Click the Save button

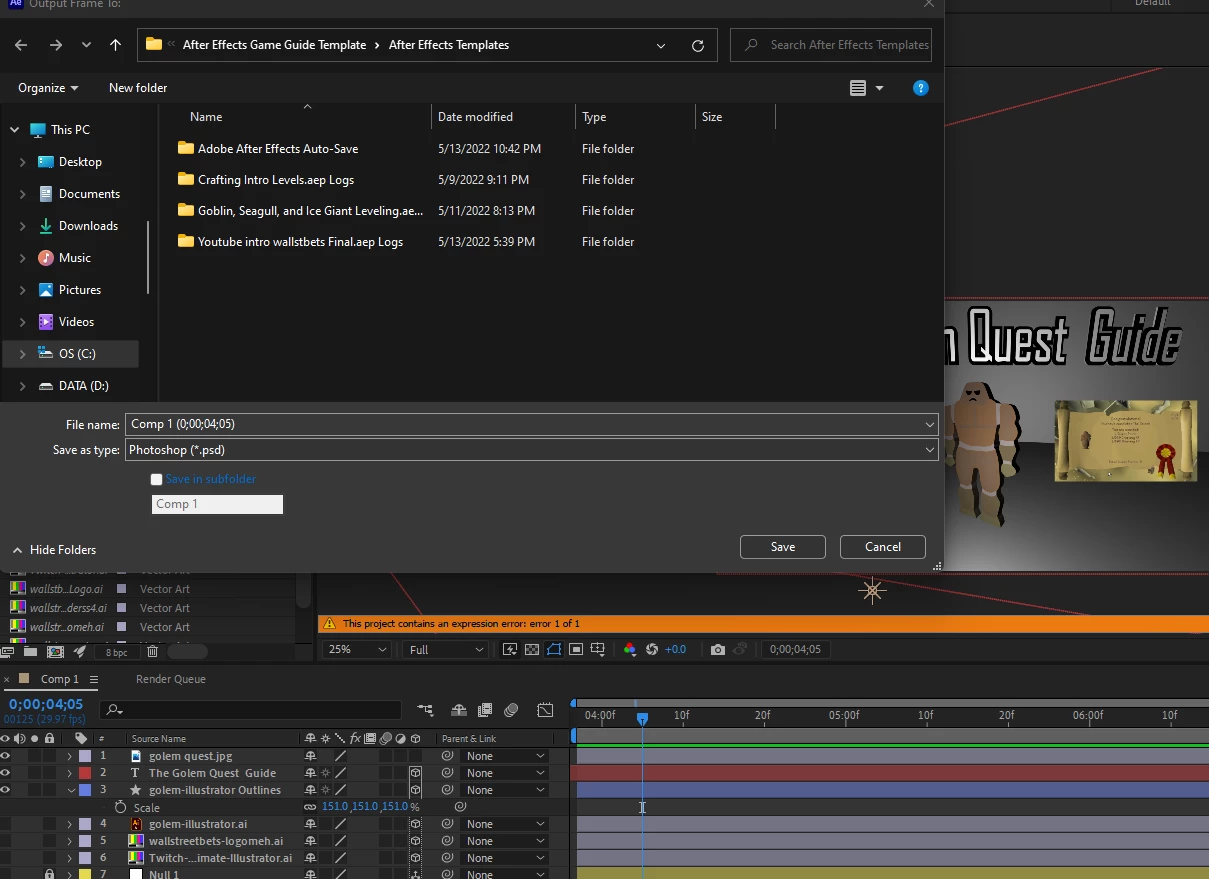pos(783,547)
